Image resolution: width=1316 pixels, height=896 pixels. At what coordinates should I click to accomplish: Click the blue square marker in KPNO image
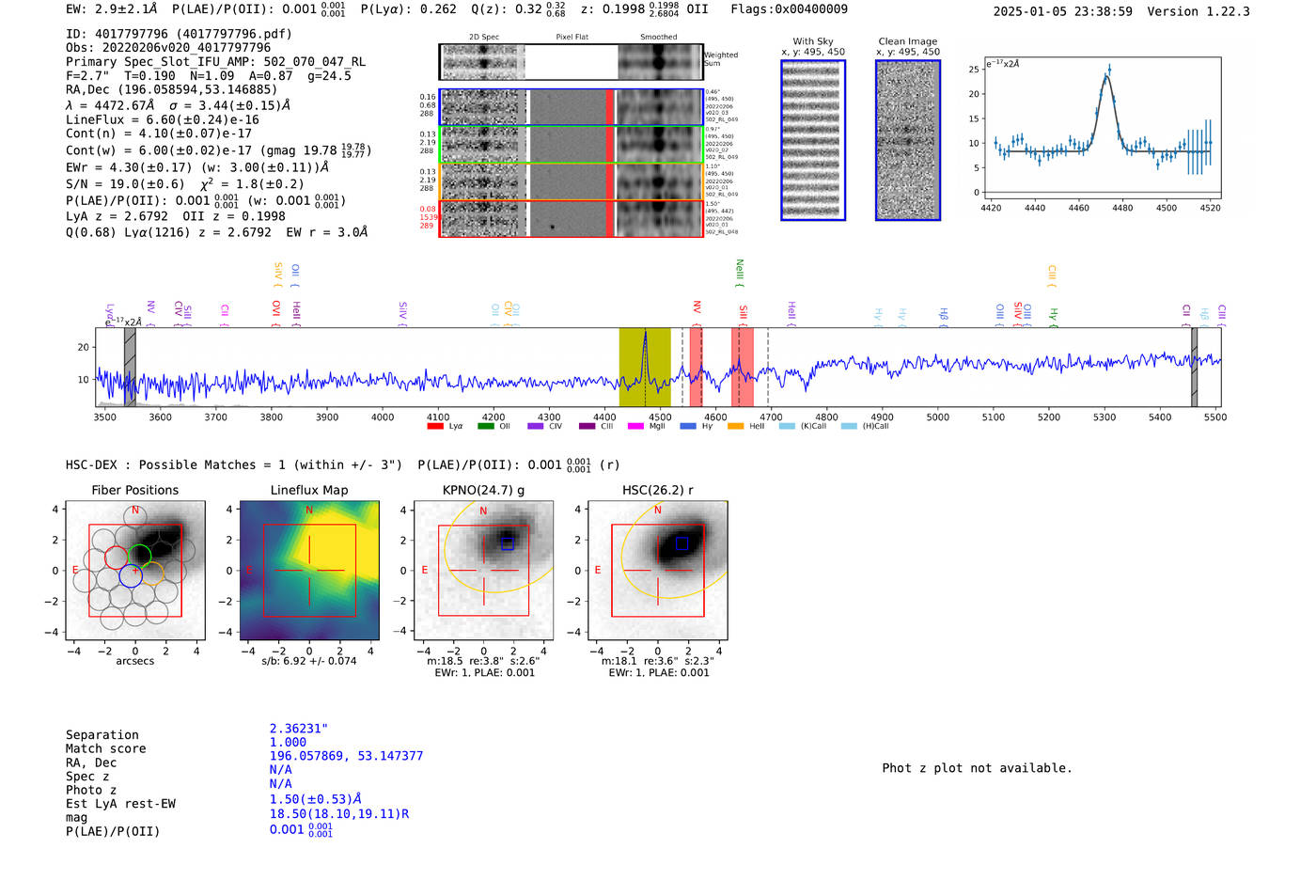(x=508, y=543)
